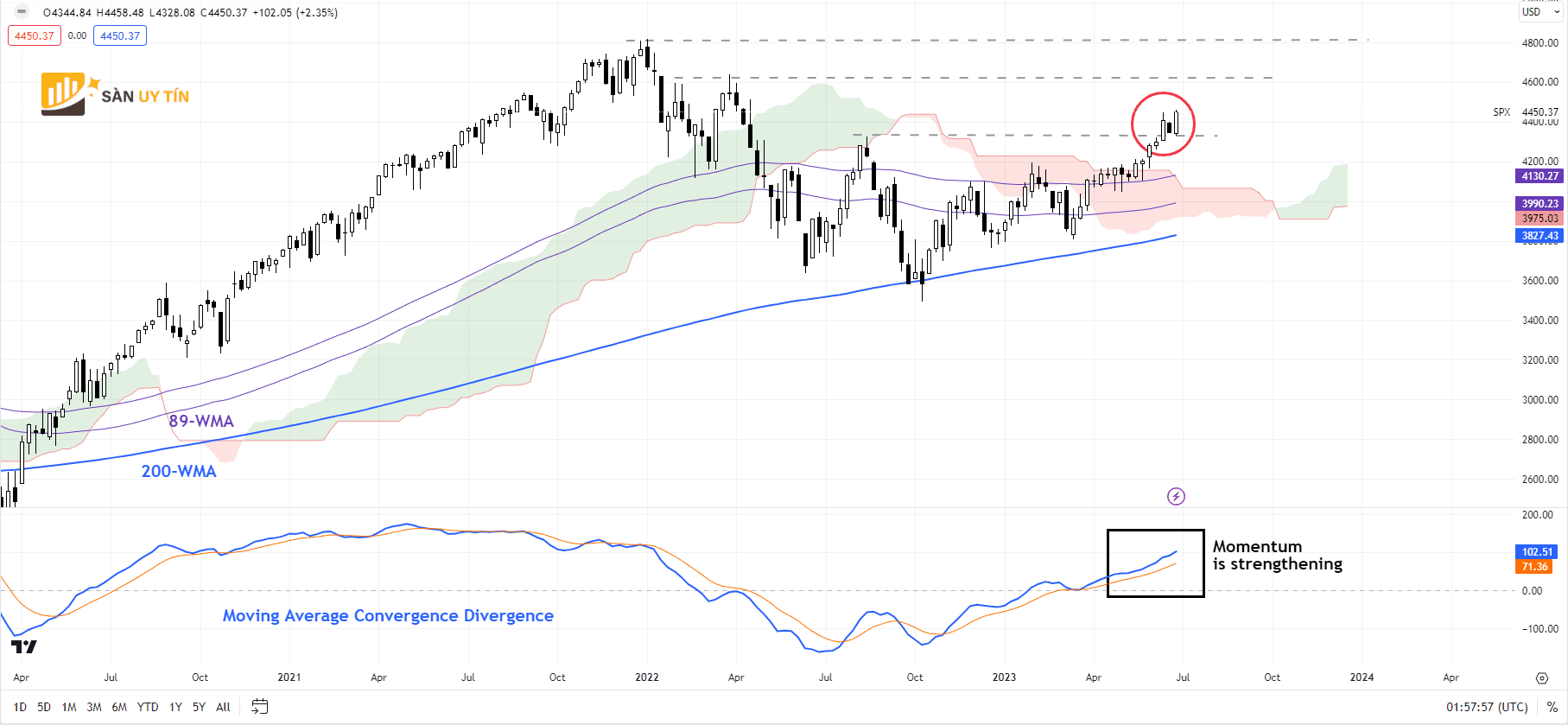1568x725 pixels.
Task: Click the 2022 label on time axis
Action: point(646,677)
